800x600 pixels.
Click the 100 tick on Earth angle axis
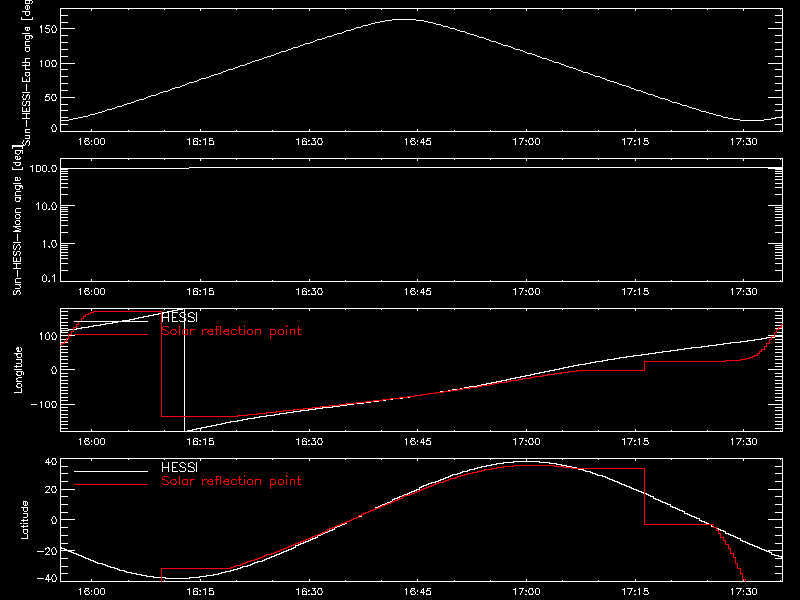point(48,63)
